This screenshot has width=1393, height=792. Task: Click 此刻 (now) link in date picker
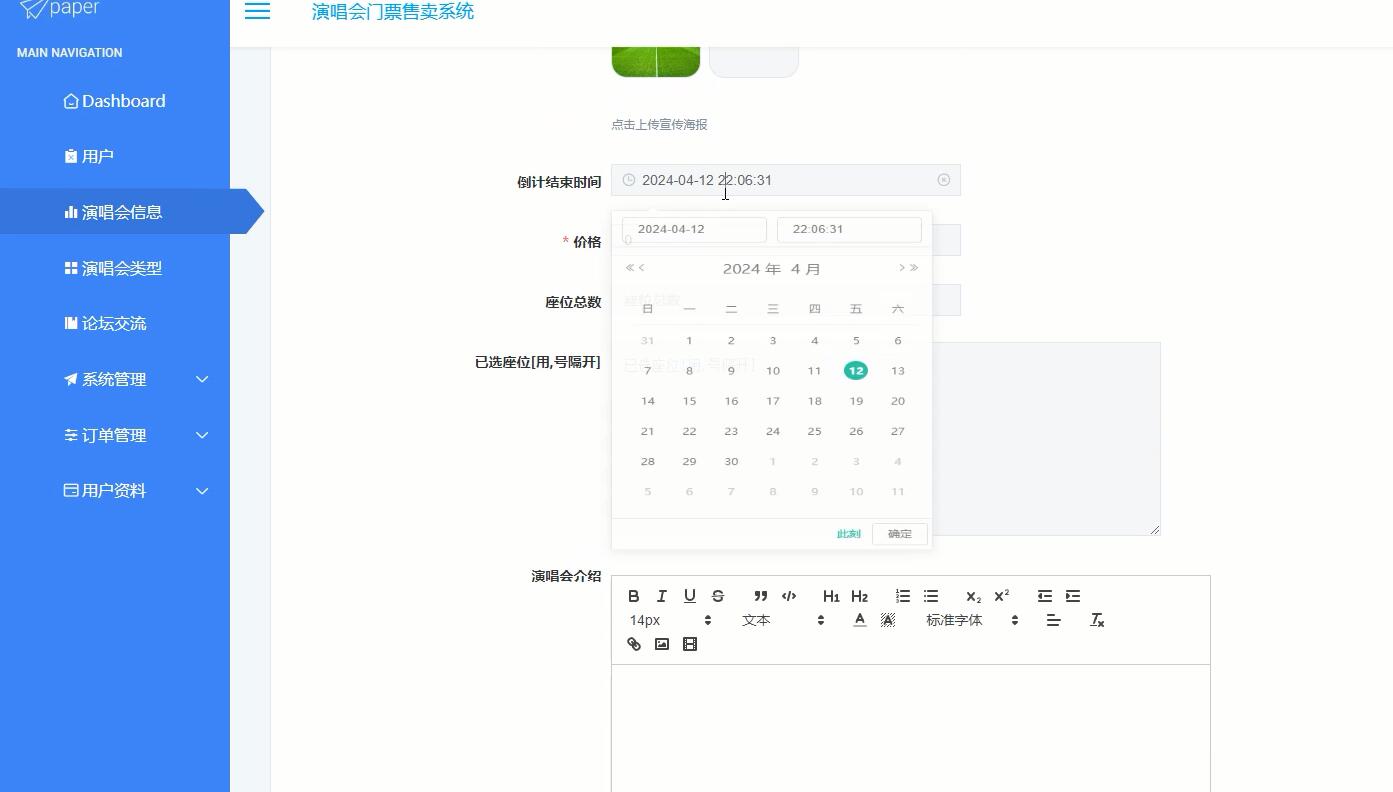click(x=848, y=534)
